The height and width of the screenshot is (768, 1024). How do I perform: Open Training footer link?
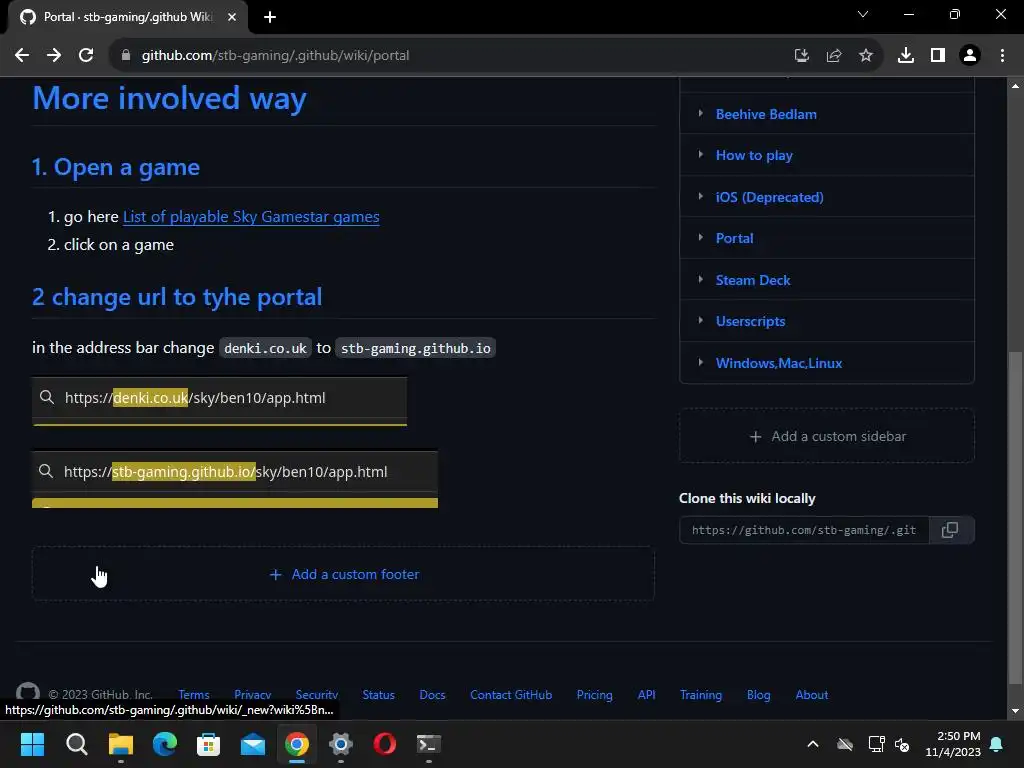tap(701, 695)
